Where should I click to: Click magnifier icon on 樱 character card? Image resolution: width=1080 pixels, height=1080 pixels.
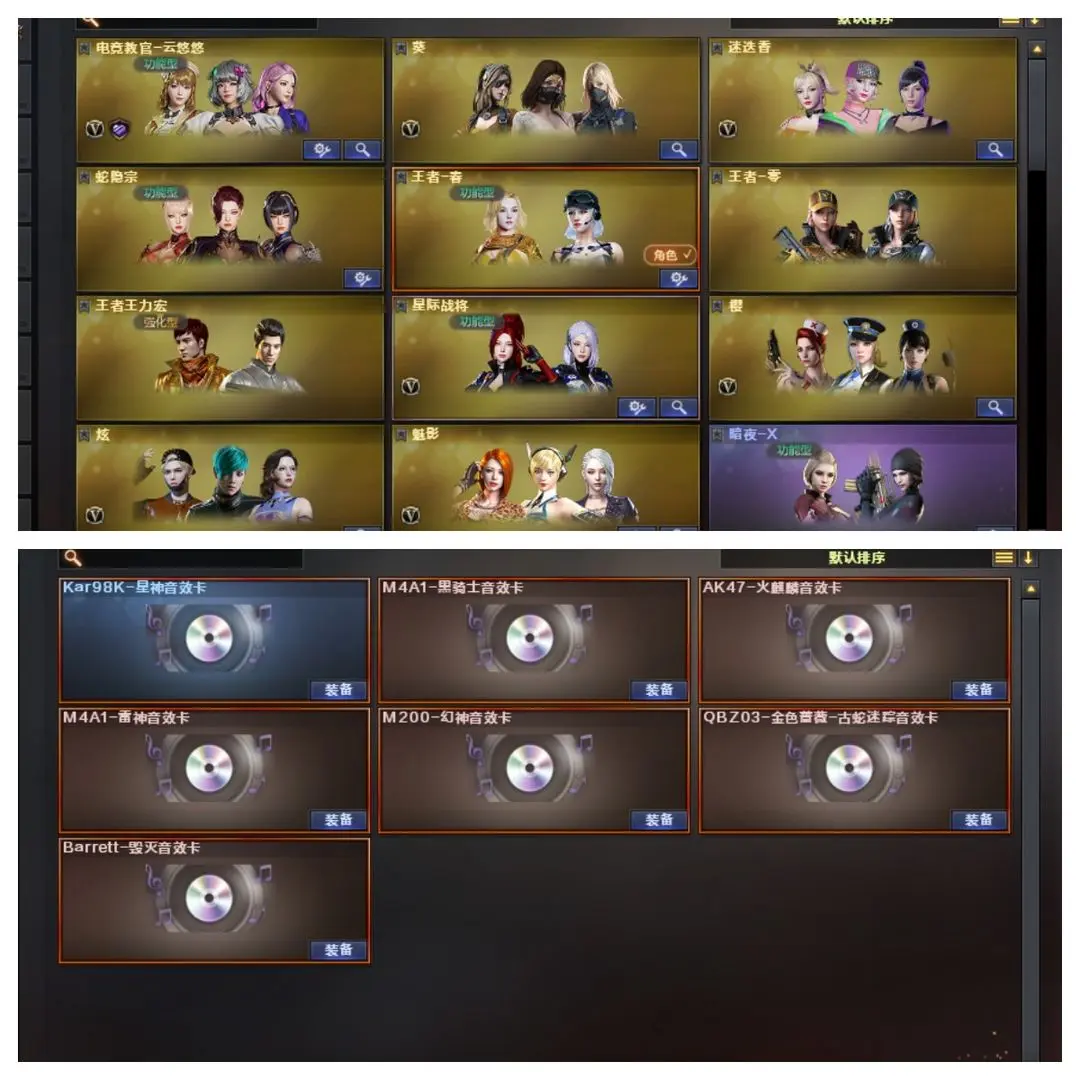[x=995, y=408]
